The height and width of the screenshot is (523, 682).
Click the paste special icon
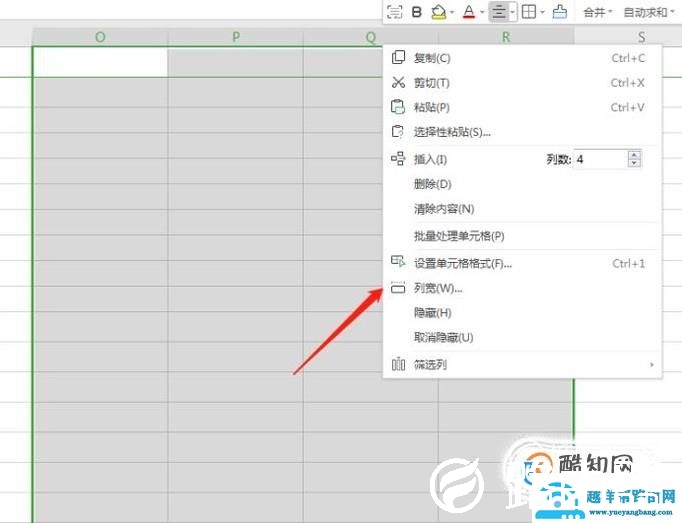(398, 131)
